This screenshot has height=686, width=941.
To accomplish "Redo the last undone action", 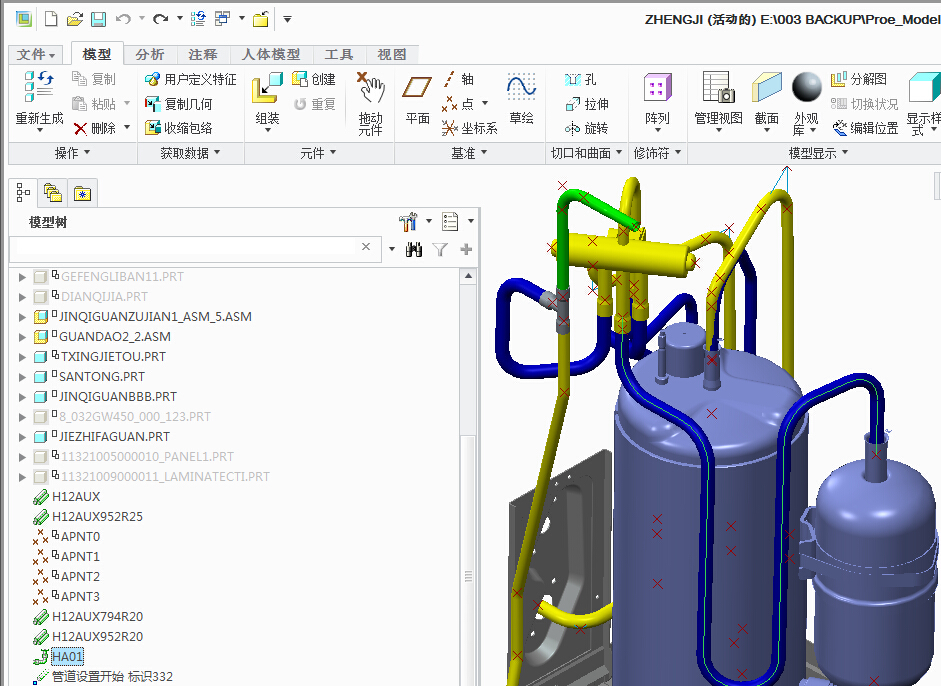I will [160, 19].
